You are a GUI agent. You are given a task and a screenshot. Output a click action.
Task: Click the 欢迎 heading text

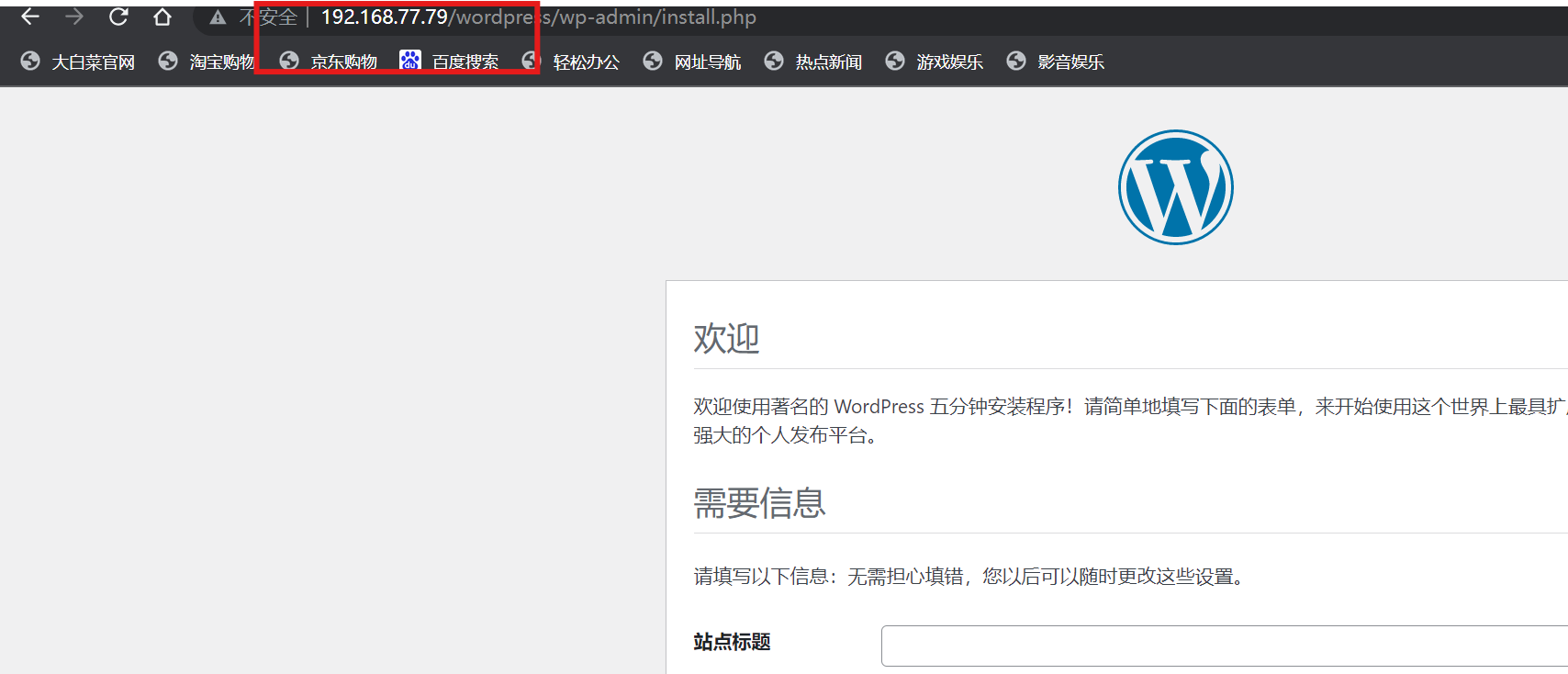click(x=726, y=339)
